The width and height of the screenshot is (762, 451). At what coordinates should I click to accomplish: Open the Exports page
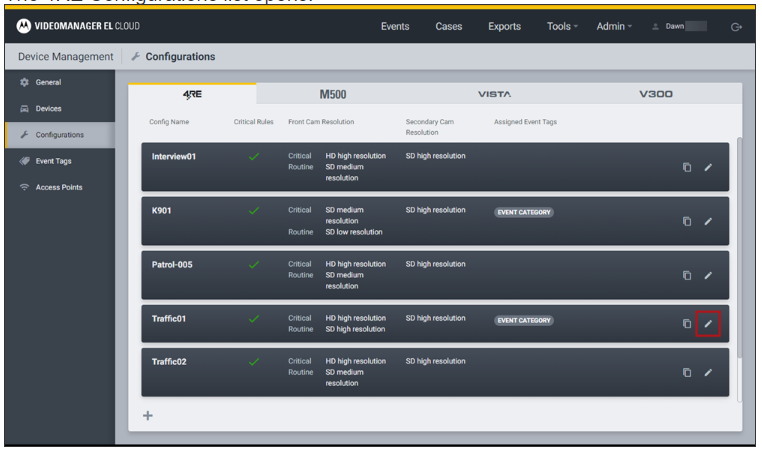point(504,26)
